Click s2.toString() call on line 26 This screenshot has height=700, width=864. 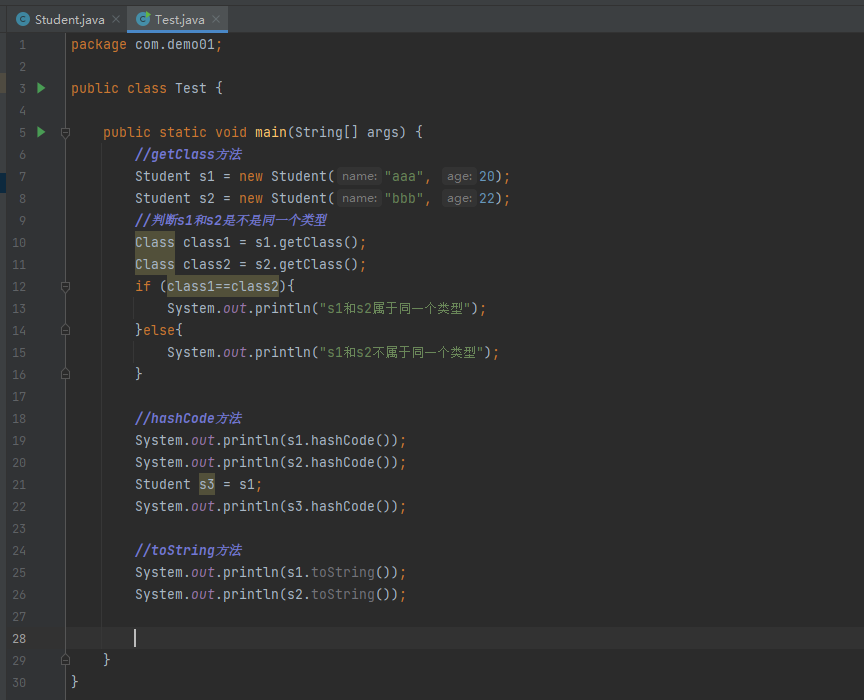[x=338, y=595]
